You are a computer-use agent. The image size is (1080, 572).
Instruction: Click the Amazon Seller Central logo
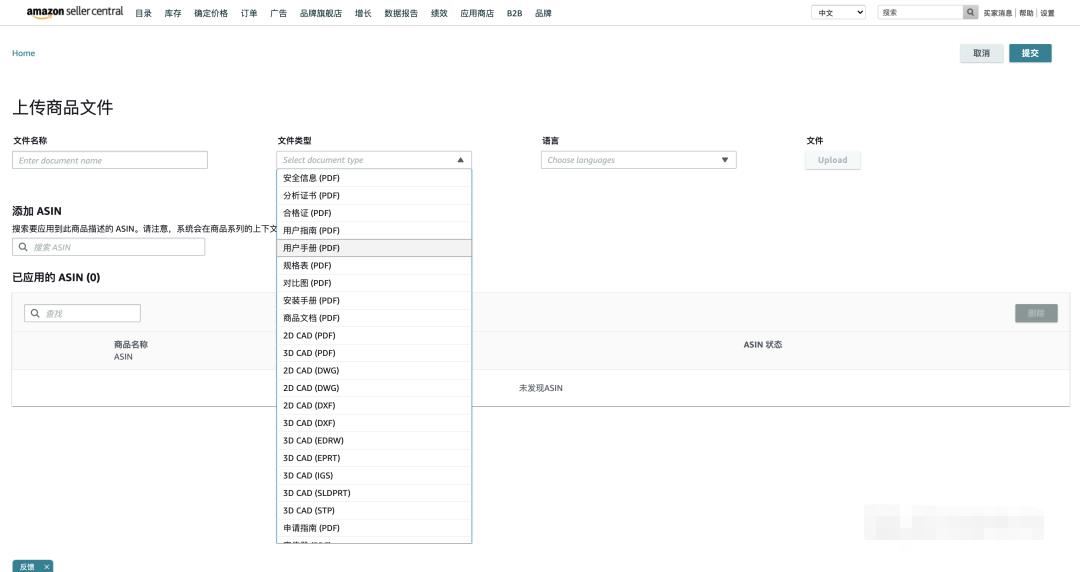coord(75,12)
